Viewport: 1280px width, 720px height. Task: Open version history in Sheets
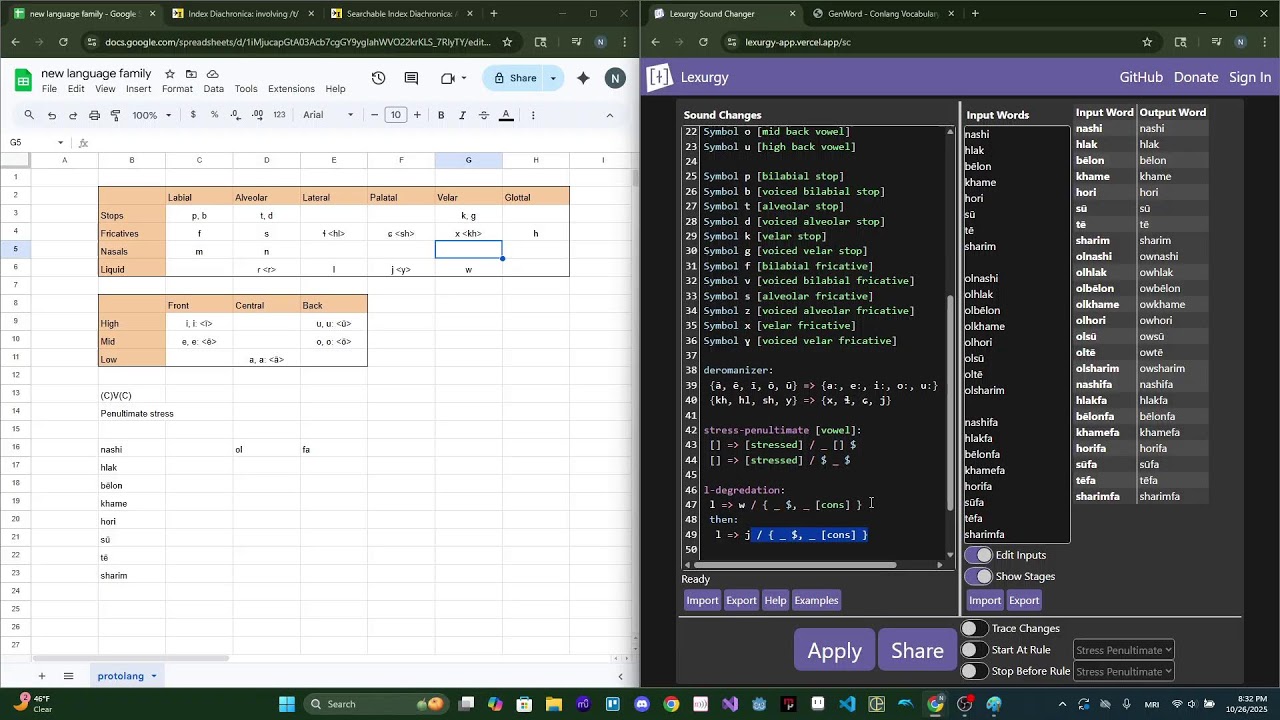378,78
